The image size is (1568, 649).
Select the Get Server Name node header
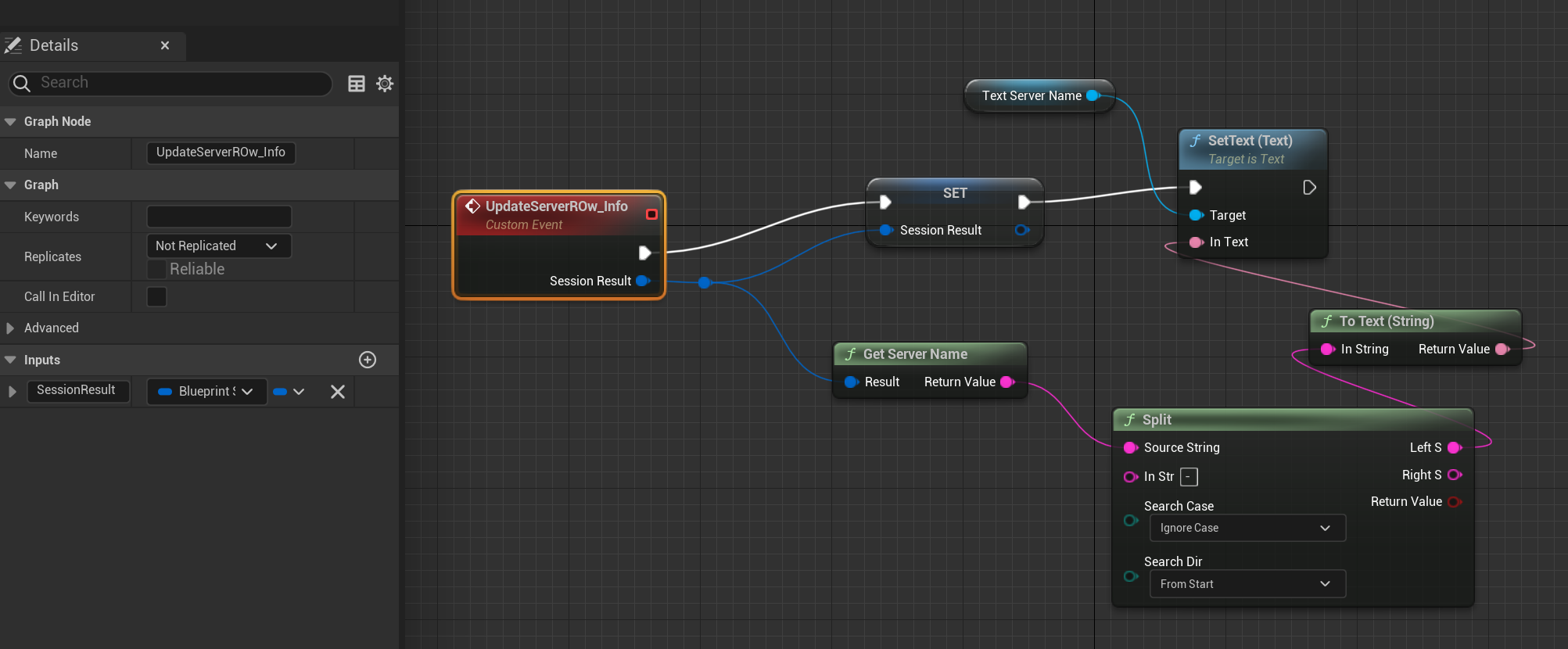click(930, 354)
